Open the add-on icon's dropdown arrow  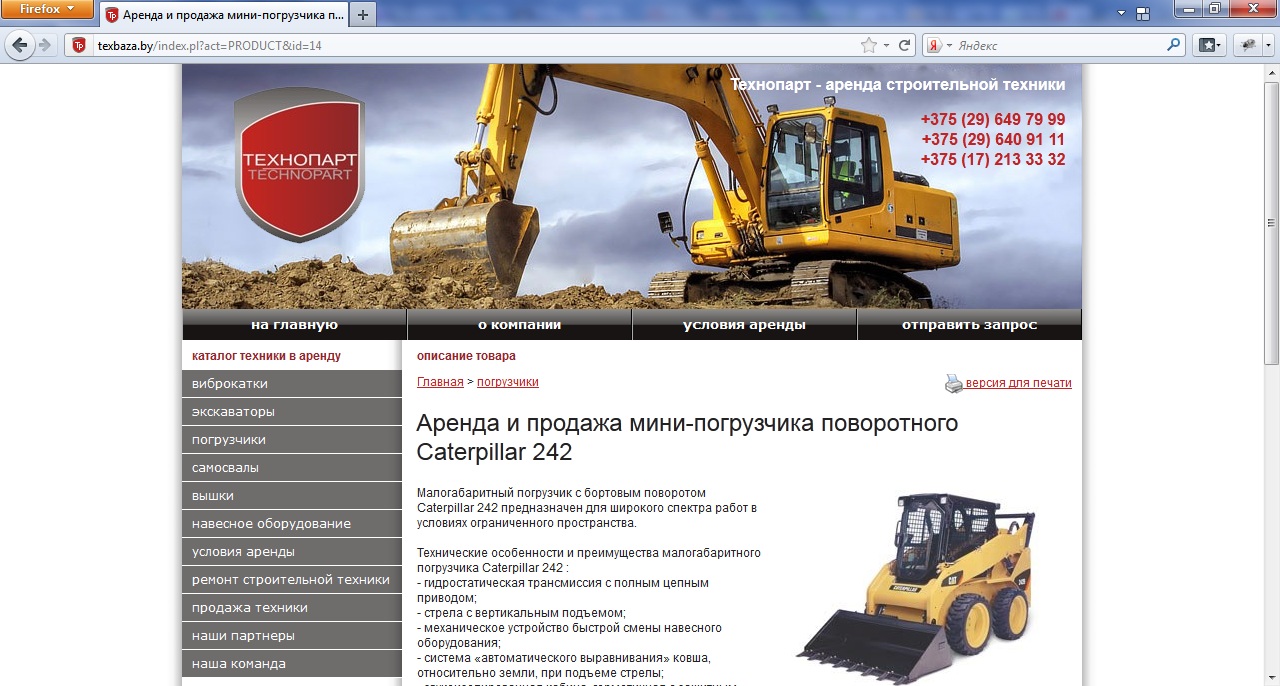pos(1269,45)
